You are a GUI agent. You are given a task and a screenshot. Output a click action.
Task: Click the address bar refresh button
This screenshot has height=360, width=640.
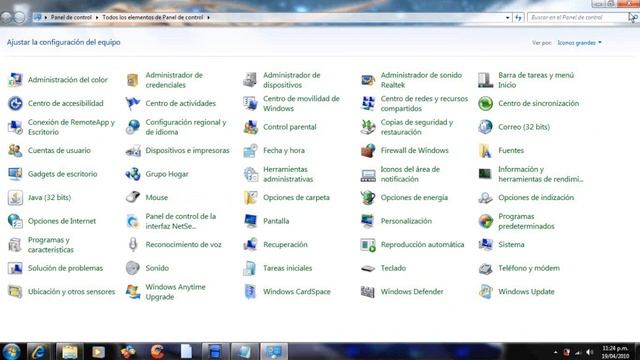click(x=518, y=18)
